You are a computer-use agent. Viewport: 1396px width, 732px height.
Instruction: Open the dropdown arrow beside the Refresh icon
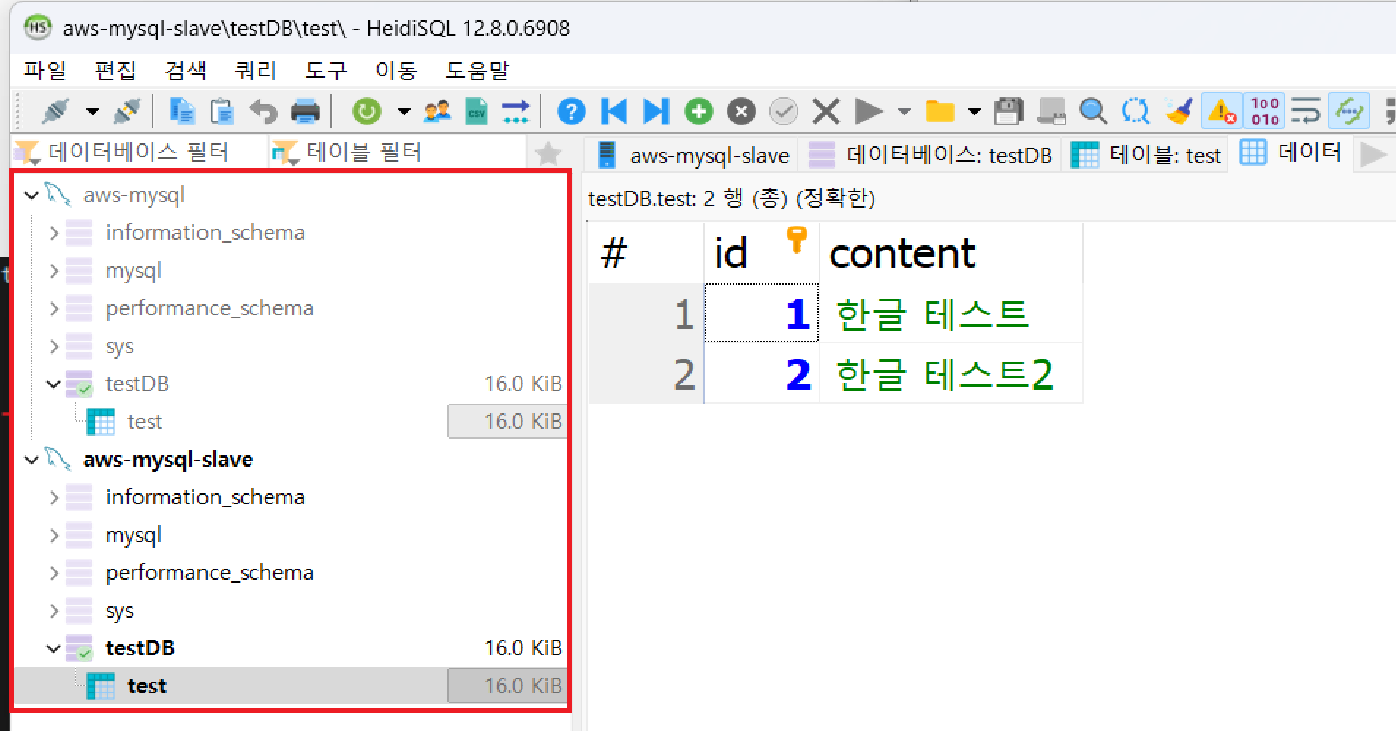pos(404,111)
